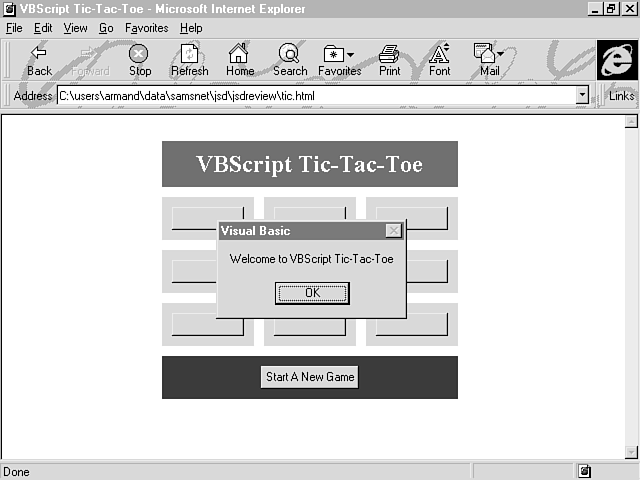
Task: Open the Mail toolbar dropdown
Action: (489, 54)
